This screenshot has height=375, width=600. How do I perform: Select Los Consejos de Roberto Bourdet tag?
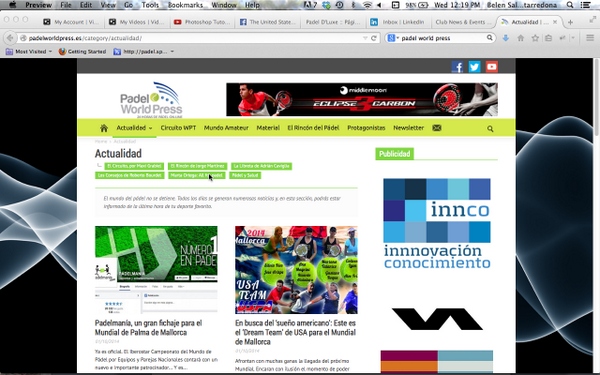click(130, 175)
